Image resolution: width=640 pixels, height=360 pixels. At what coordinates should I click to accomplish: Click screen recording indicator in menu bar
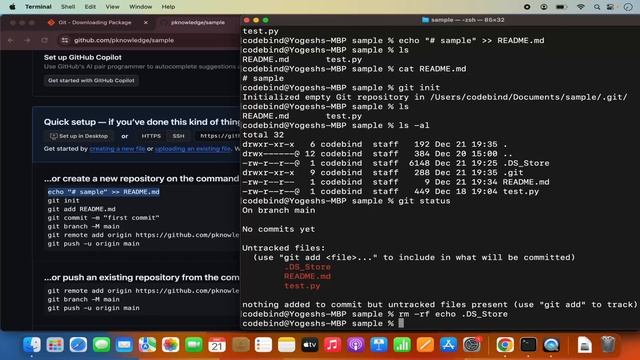[527, 7]
